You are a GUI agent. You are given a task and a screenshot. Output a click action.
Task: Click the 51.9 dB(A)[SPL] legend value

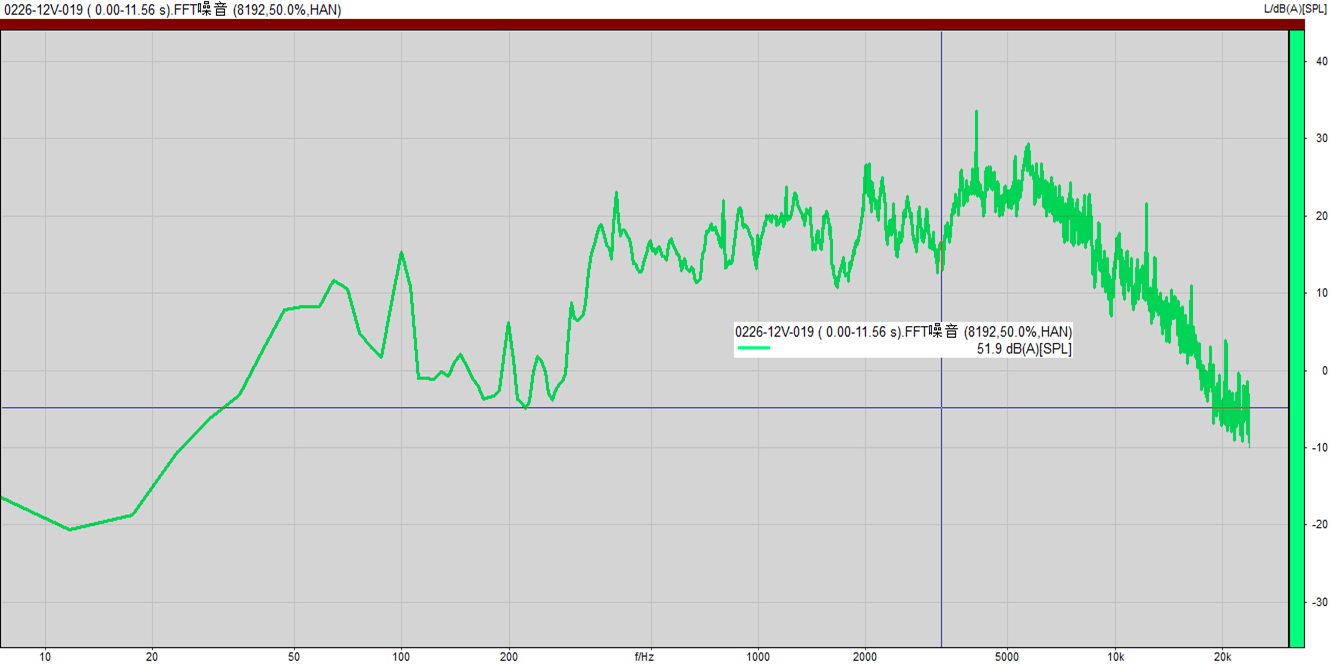click(x=1023, y=349)
